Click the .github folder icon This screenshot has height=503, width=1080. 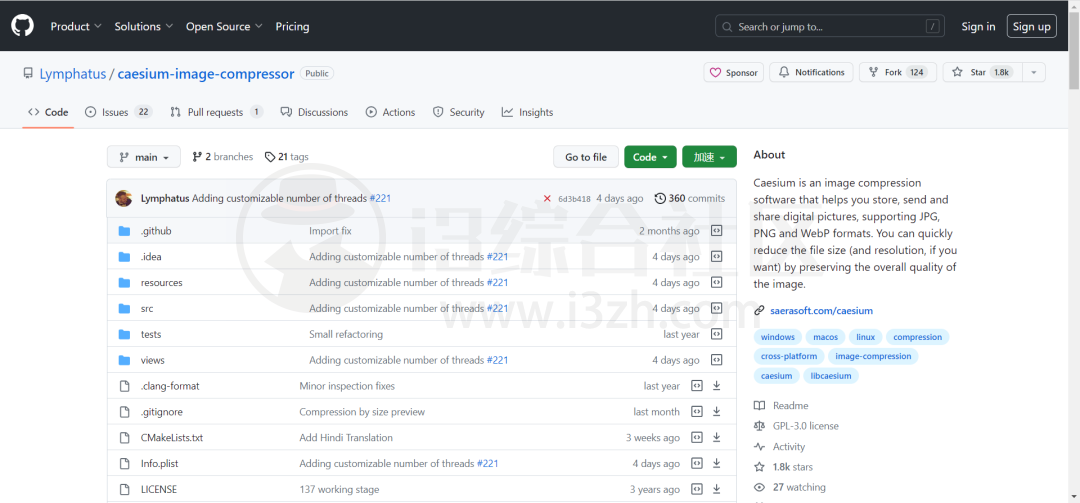click(x=124, y=231)
